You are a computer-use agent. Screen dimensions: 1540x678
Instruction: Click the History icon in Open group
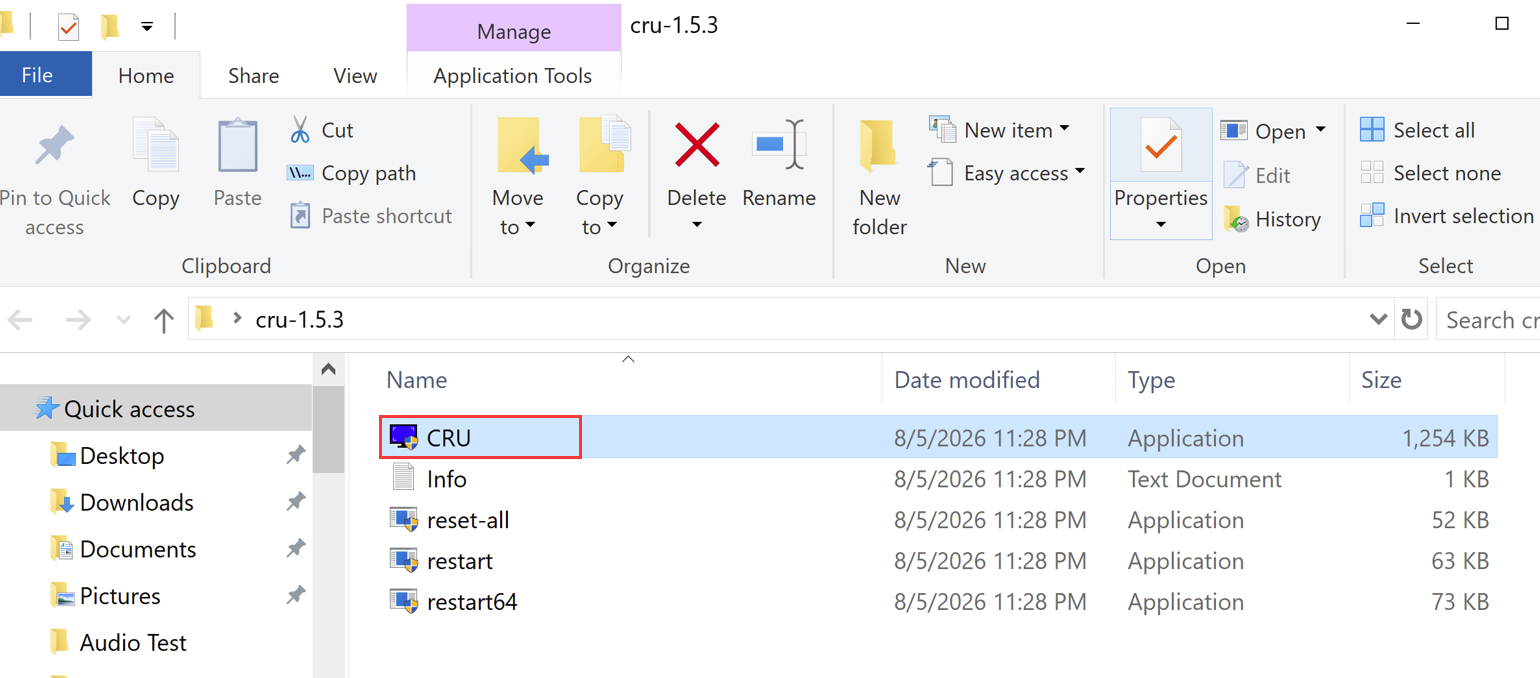(1236, 219)
